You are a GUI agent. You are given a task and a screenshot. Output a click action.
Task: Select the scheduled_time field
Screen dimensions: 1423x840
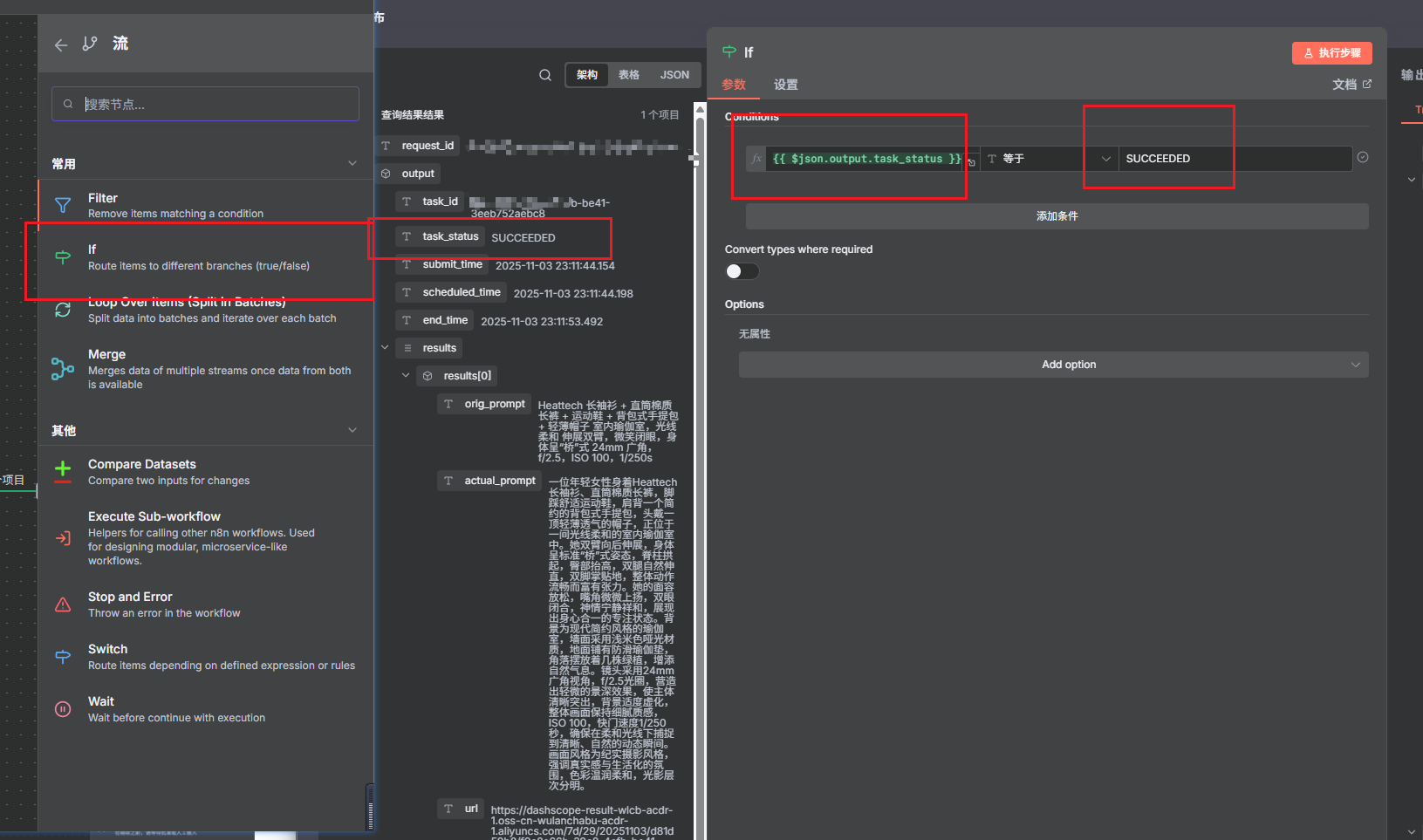click(452, 292)
